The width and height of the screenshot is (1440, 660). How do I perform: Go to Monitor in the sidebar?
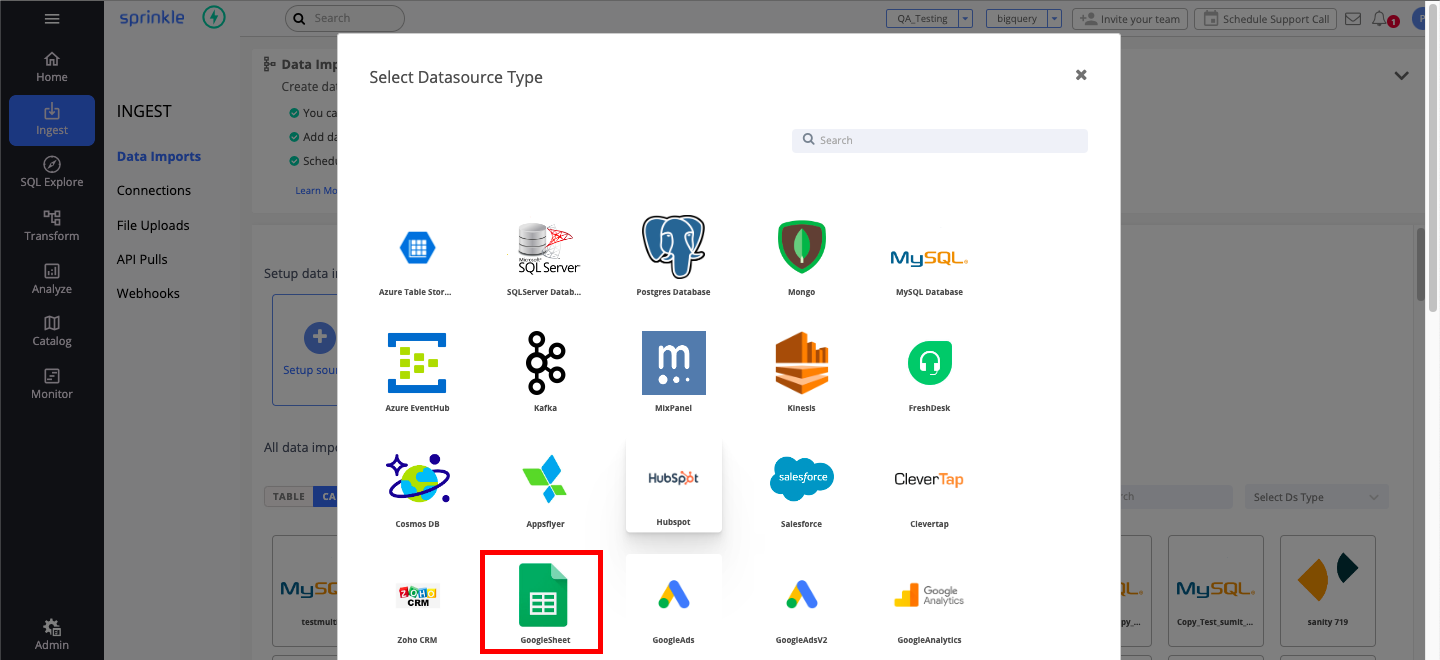pos(52,384)
